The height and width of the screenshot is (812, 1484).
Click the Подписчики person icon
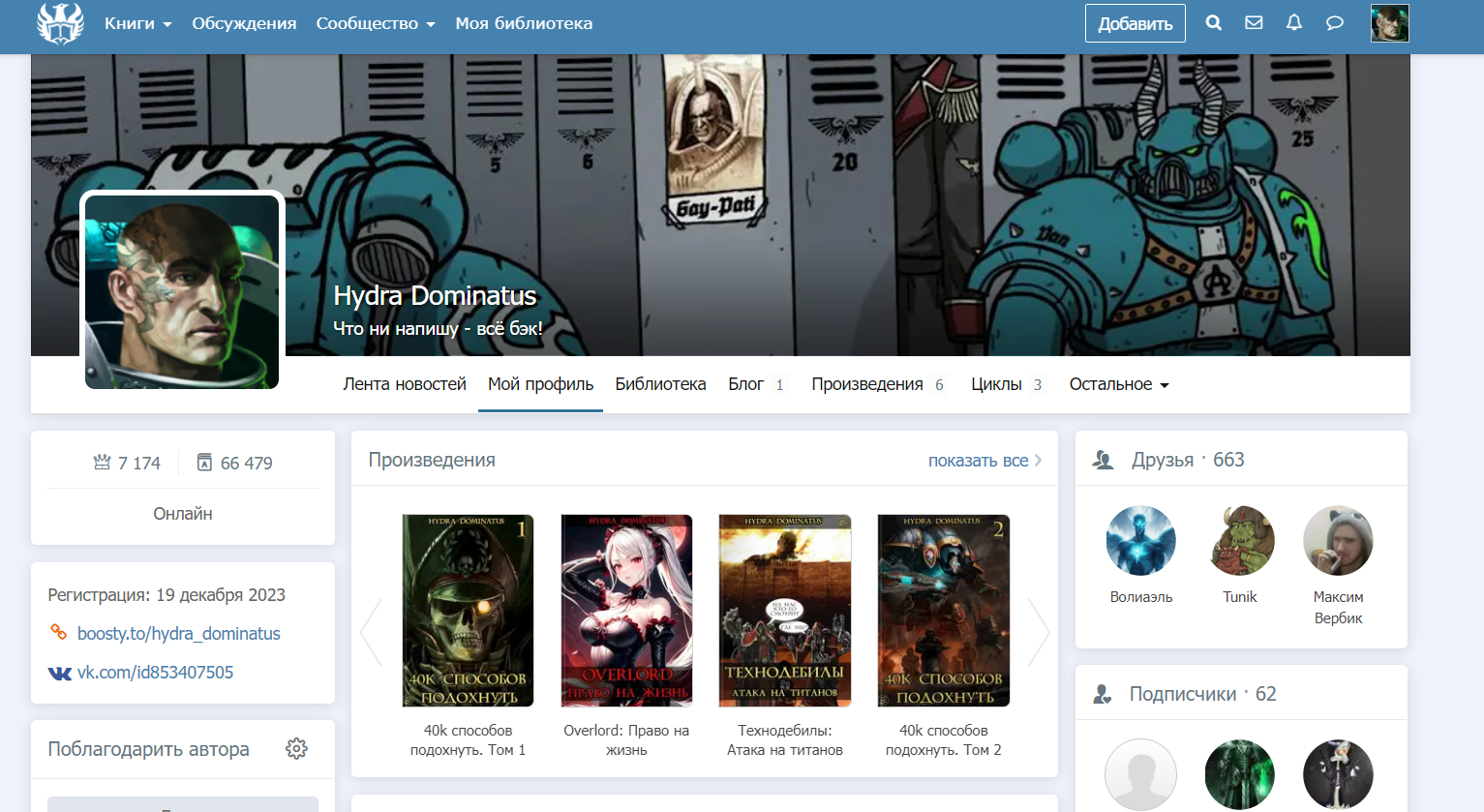1102,694
